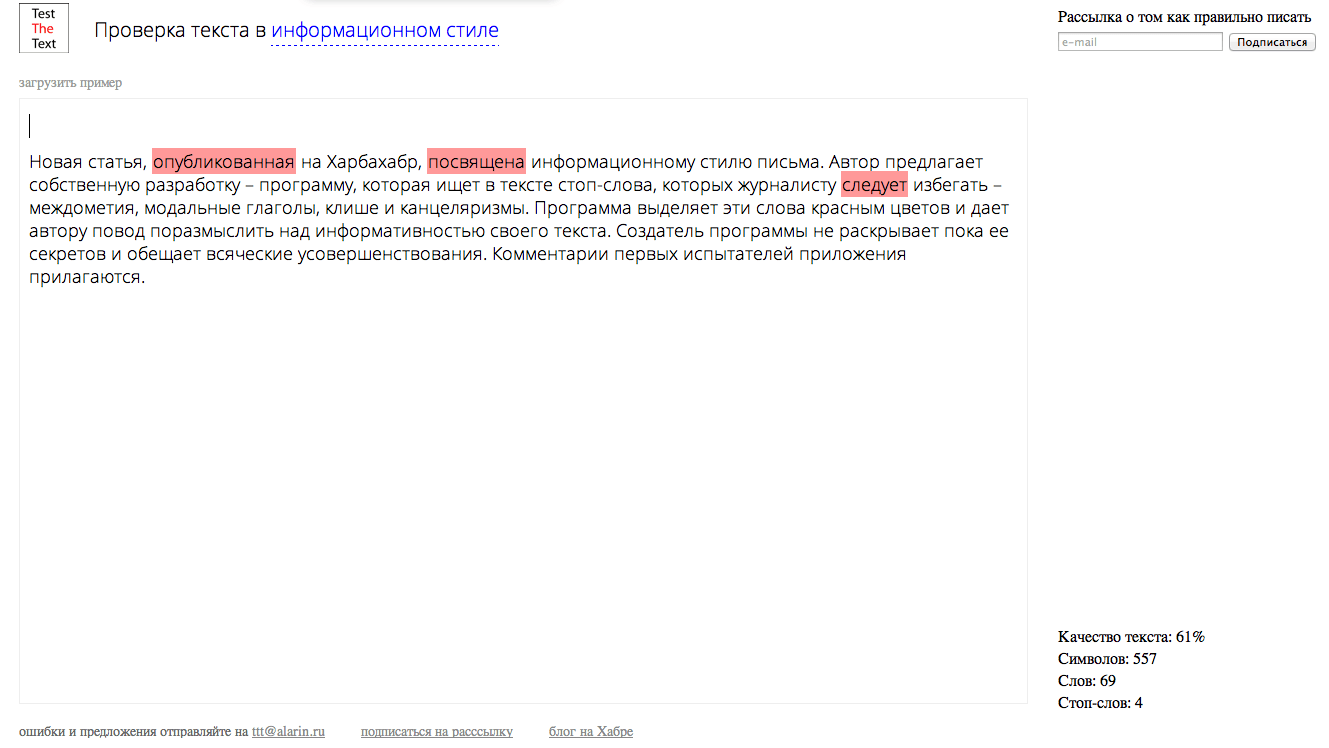Click the «Символов: 557» counter
Image resolution: width=1329 pixels, height=748 pixels.
[1107, 659]
